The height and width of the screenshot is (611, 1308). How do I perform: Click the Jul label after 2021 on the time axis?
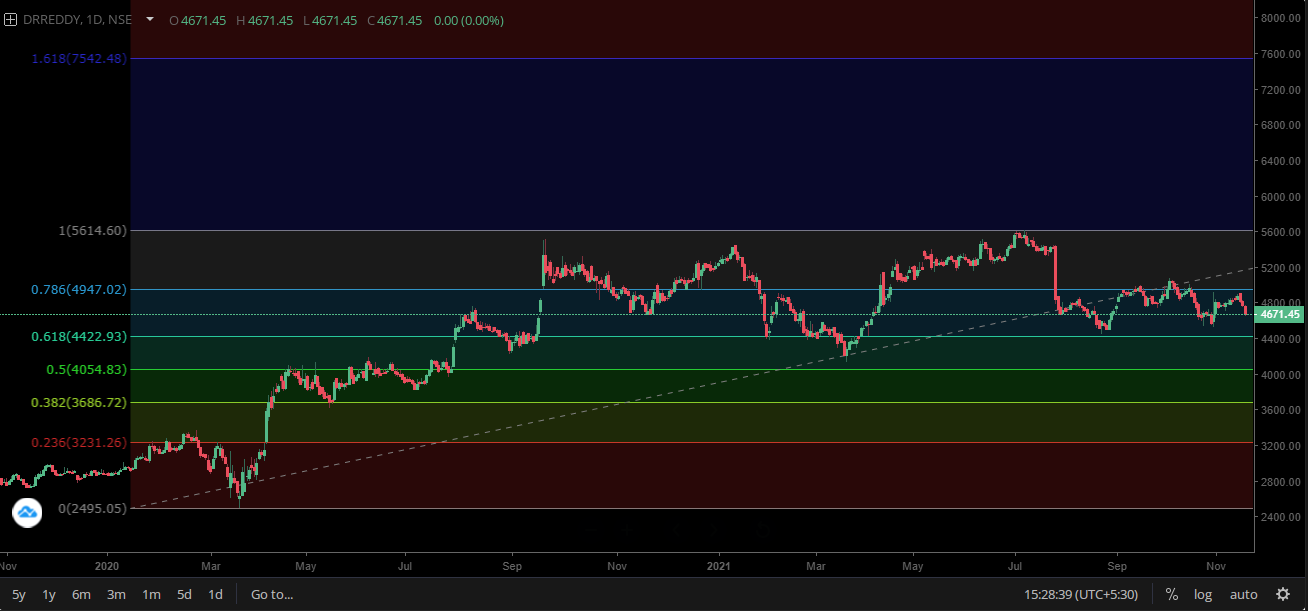point(1016,565)
